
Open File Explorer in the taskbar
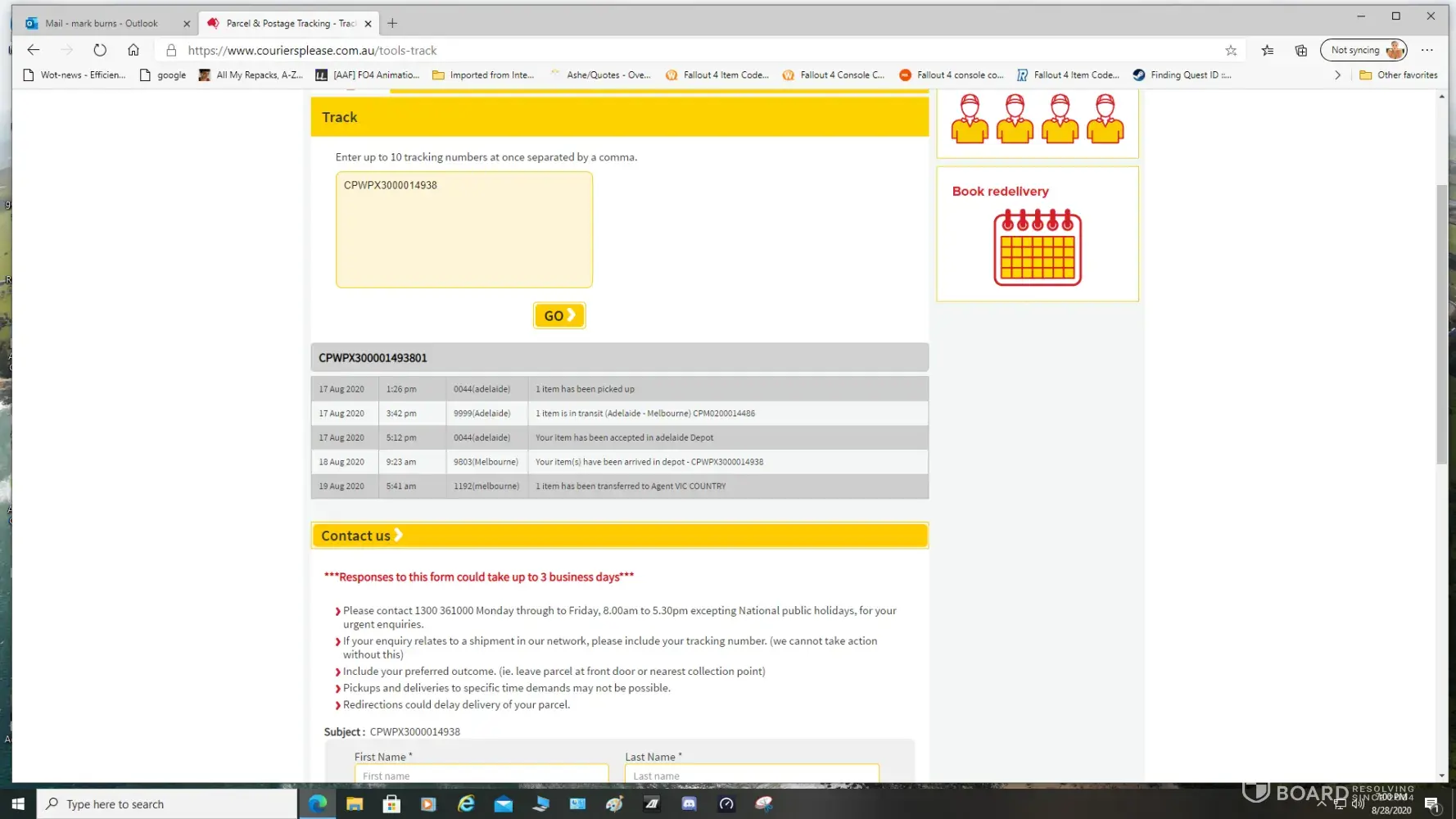pos(354,803)
